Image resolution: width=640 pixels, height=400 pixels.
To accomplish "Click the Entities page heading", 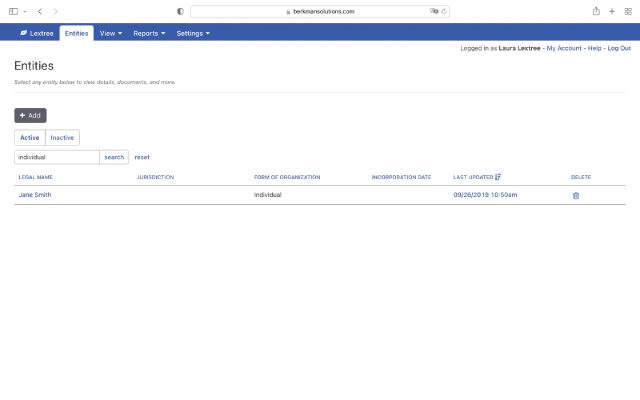I will pos(34,66).
